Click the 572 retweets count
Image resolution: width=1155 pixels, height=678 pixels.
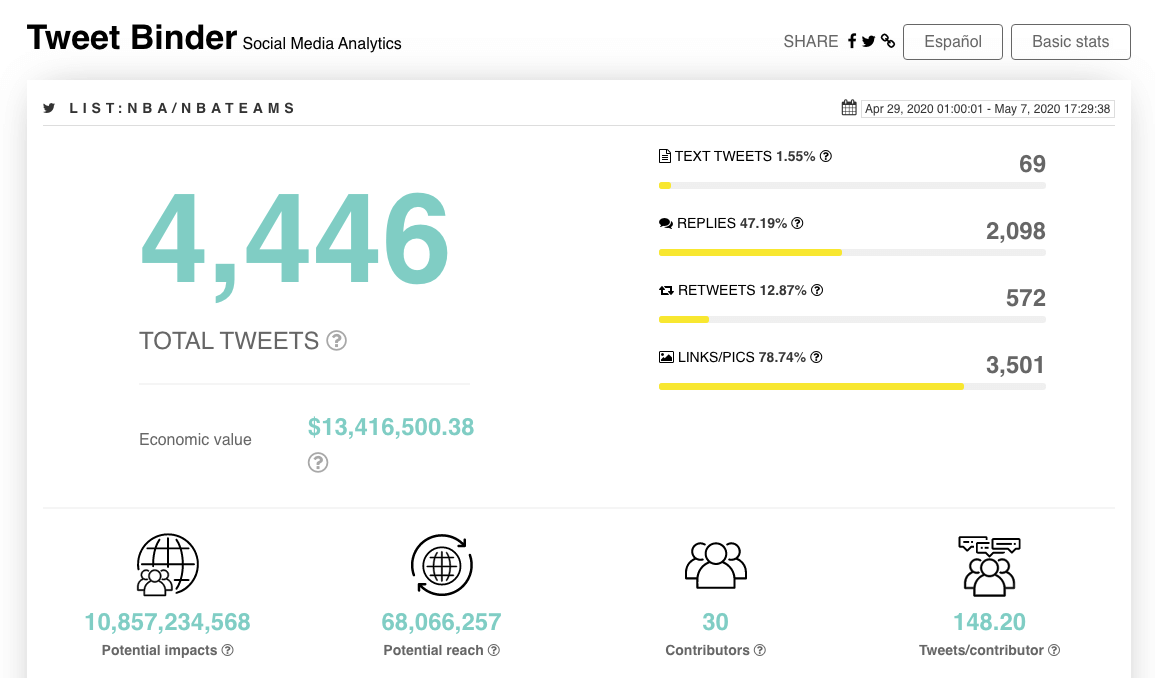point(1026,298)
